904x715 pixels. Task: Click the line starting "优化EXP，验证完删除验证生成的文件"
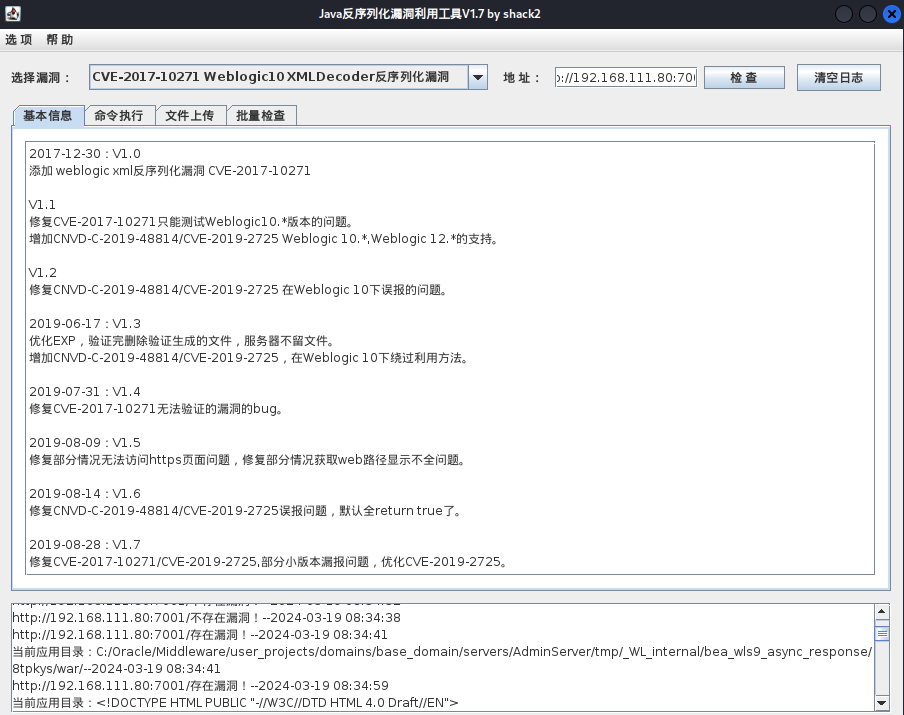[x=182, y=341]
